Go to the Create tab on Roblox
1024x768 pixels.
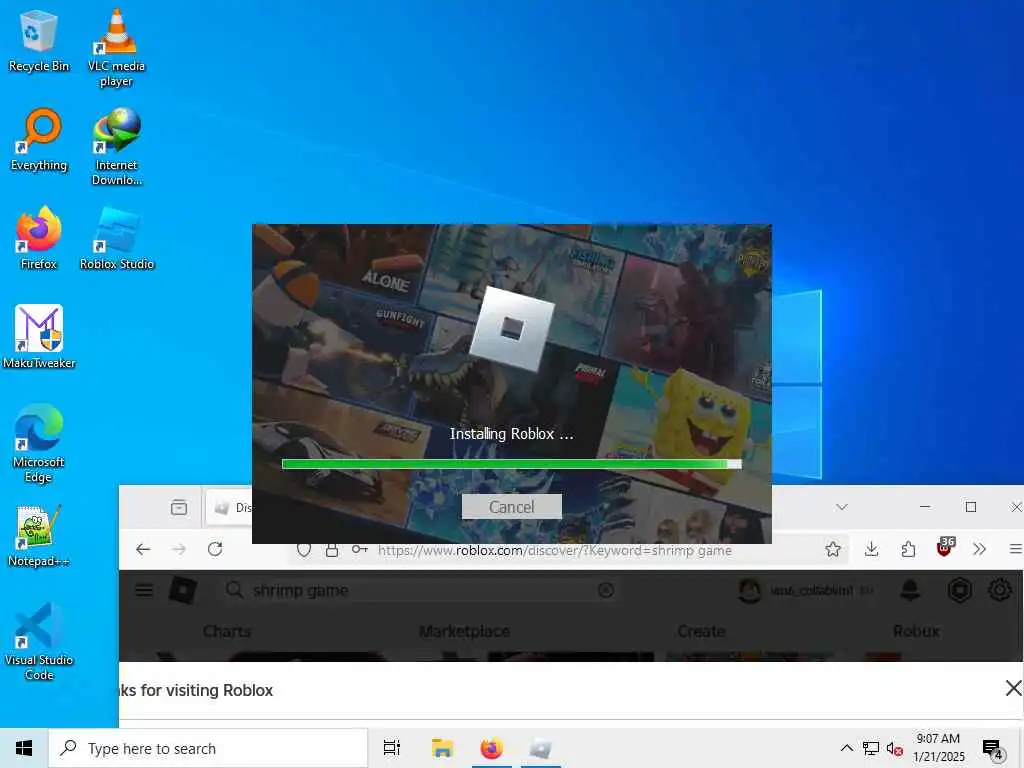point(701,632)
